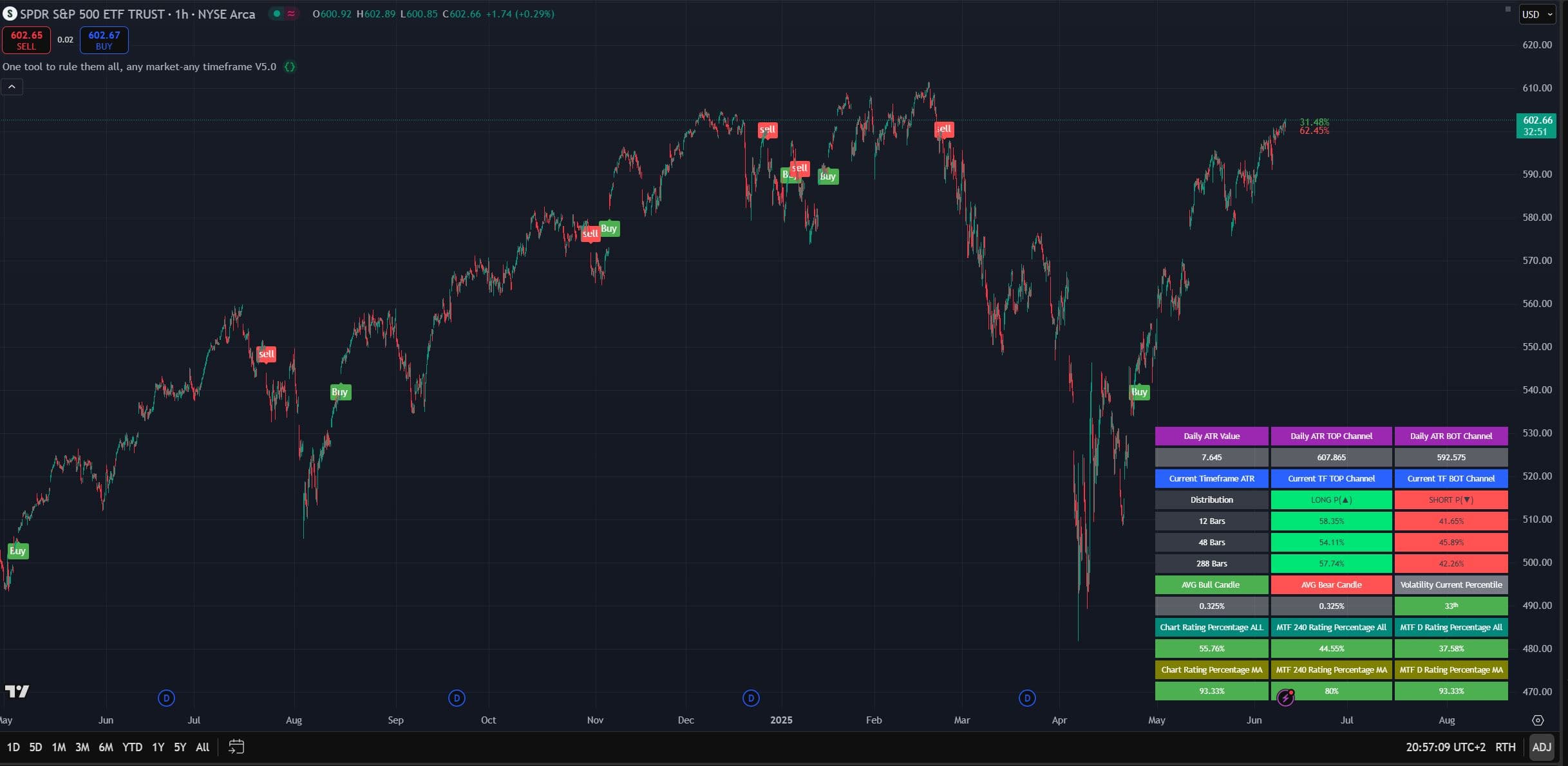Click the red 602.65 SELL button

coord(26,40)
